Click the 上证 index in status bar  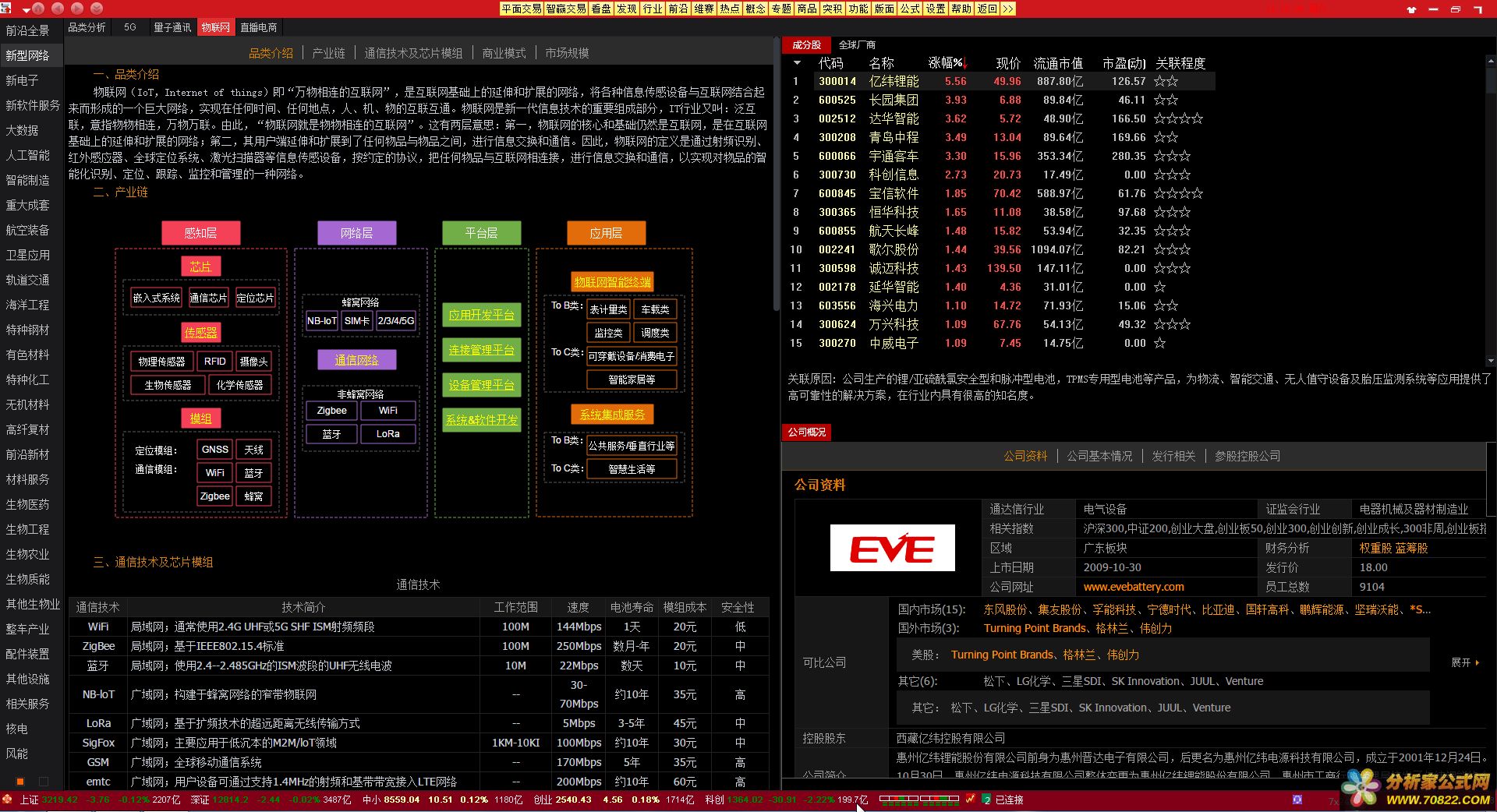[x=29, y=800]
